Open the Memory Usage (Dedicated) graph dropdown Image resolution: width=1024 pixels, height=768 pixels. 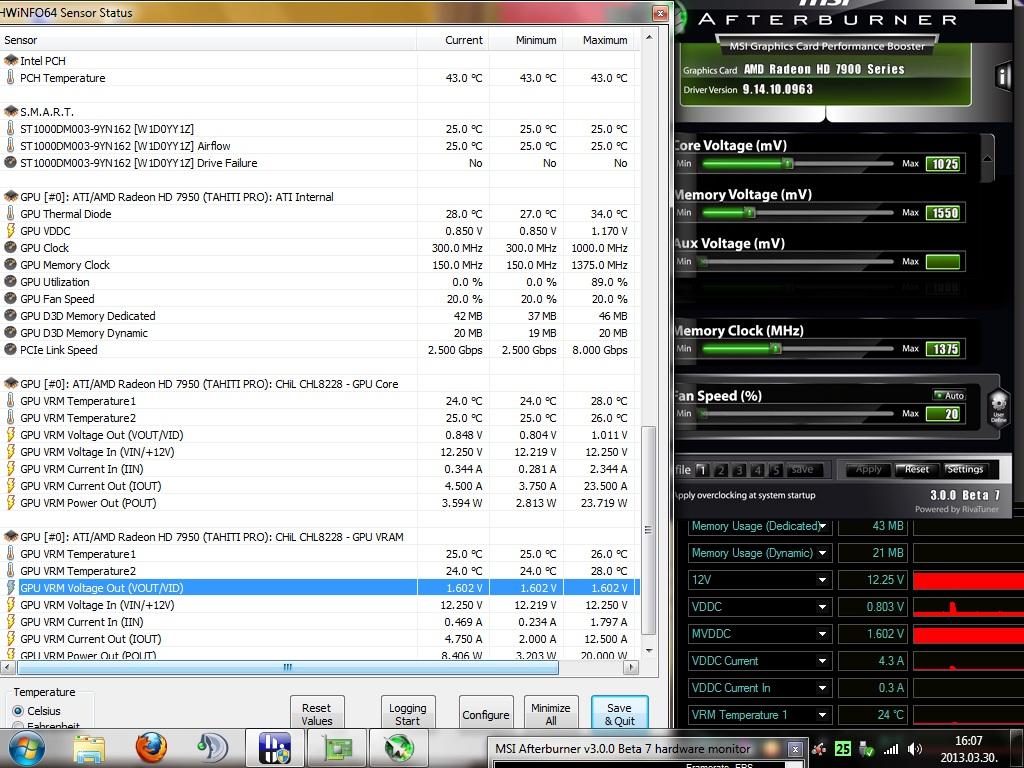click(x=822, y=526)
